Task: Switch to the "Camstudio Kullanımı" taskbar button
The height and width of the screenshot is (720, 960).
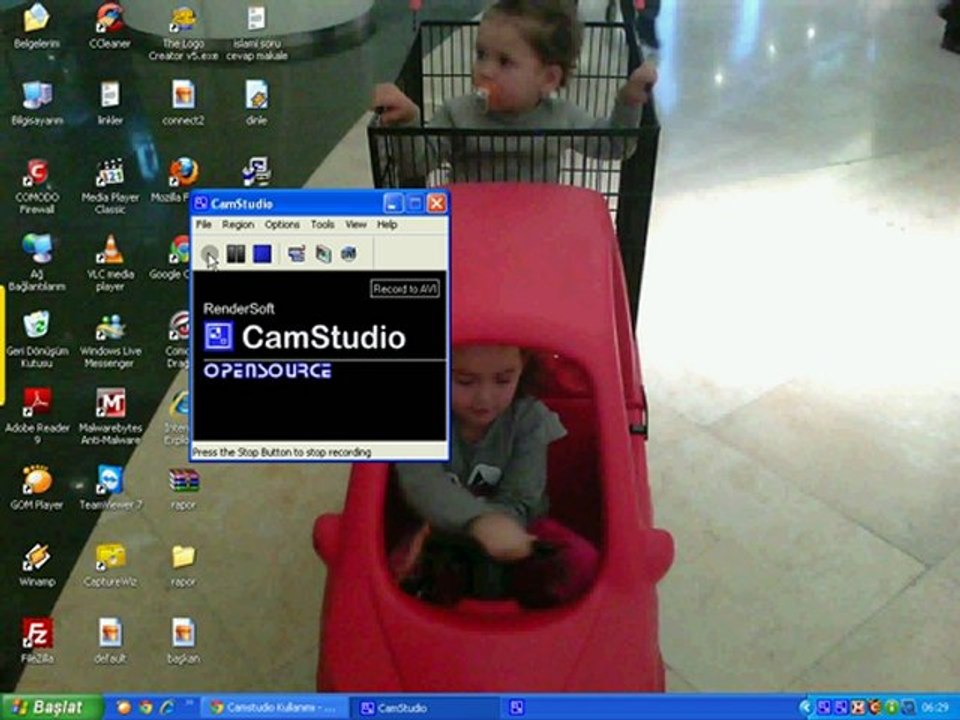Action: [274, 708]
